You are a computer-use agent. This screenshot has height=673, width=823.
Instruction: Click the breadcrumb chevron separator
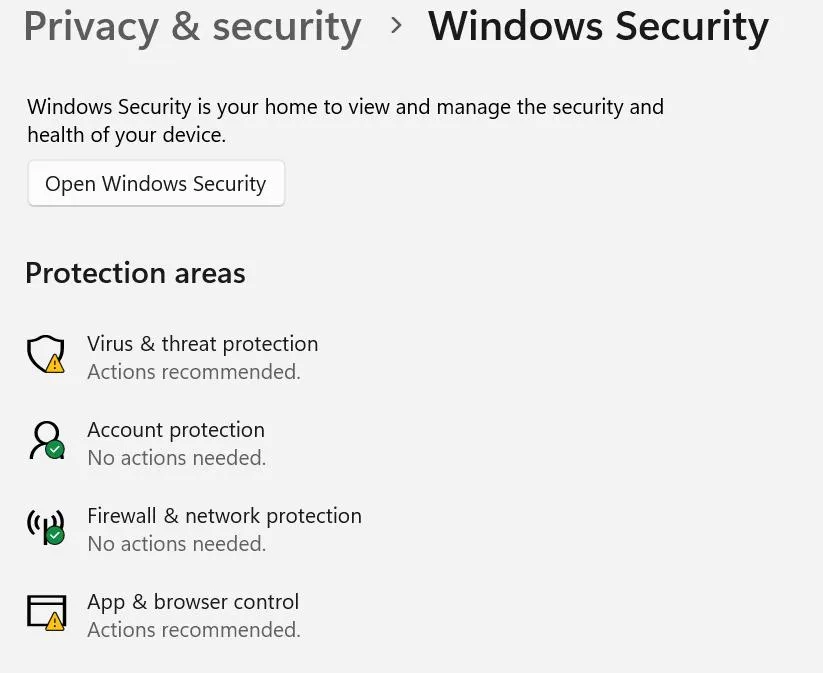[396, 26]
